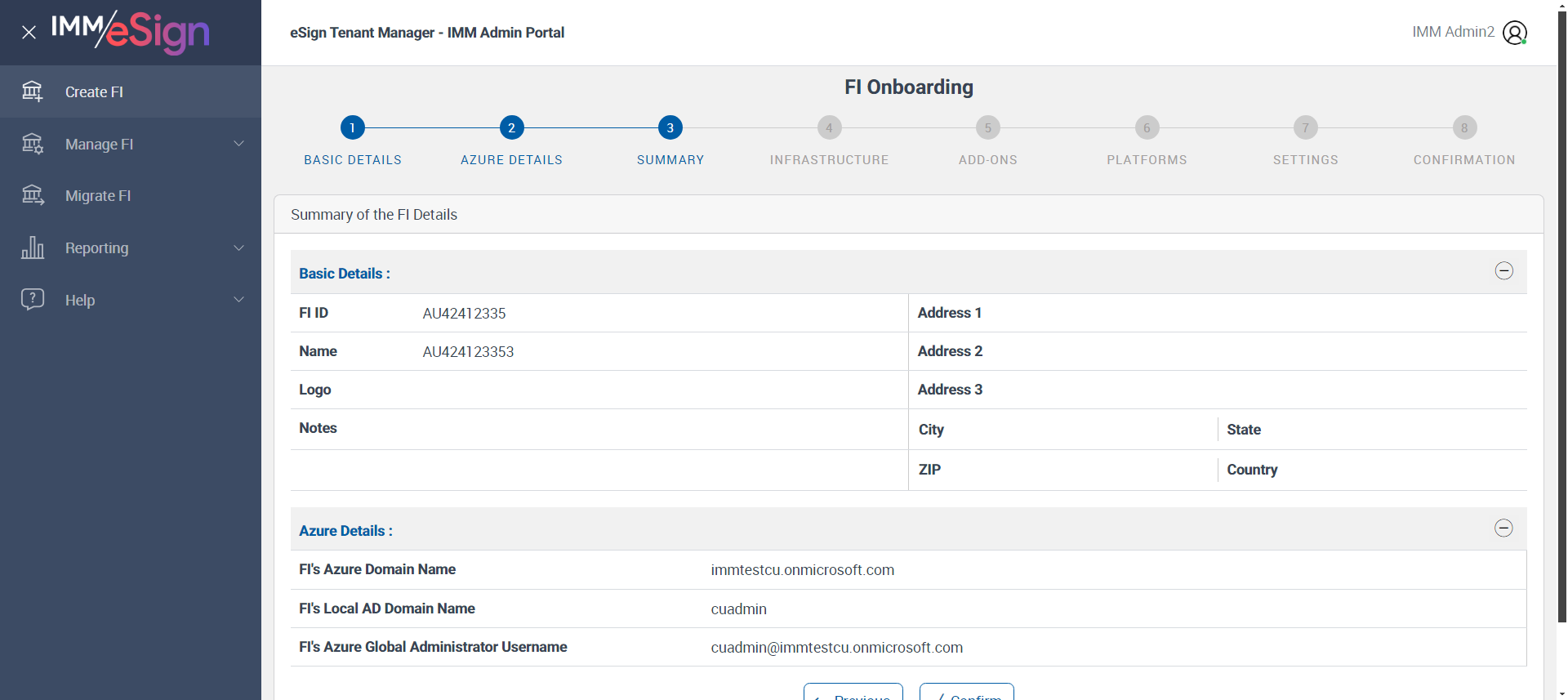The image size is (1568, 700).
Task: Select step 7 circle Settings
Action: tap(1306, 127)
